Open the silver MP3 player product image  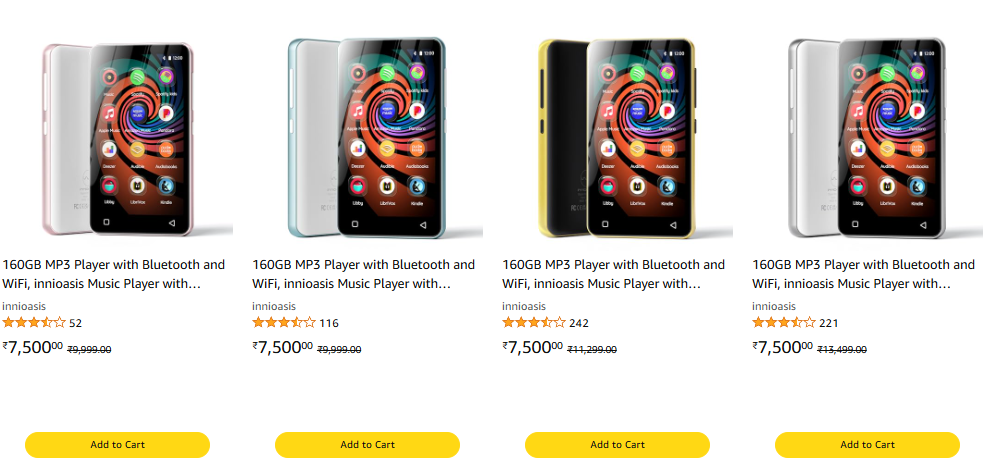coord(867,138)
